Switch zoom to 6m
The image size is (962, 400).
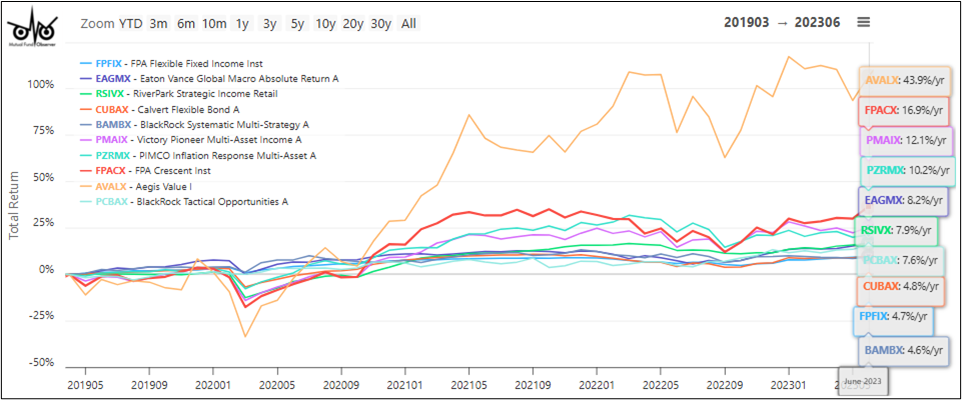(186, 23)
